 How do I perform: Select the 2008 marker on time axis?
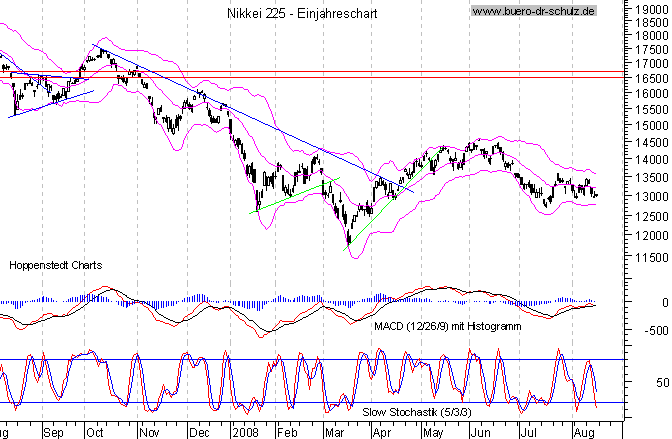(x=244, y=434)
